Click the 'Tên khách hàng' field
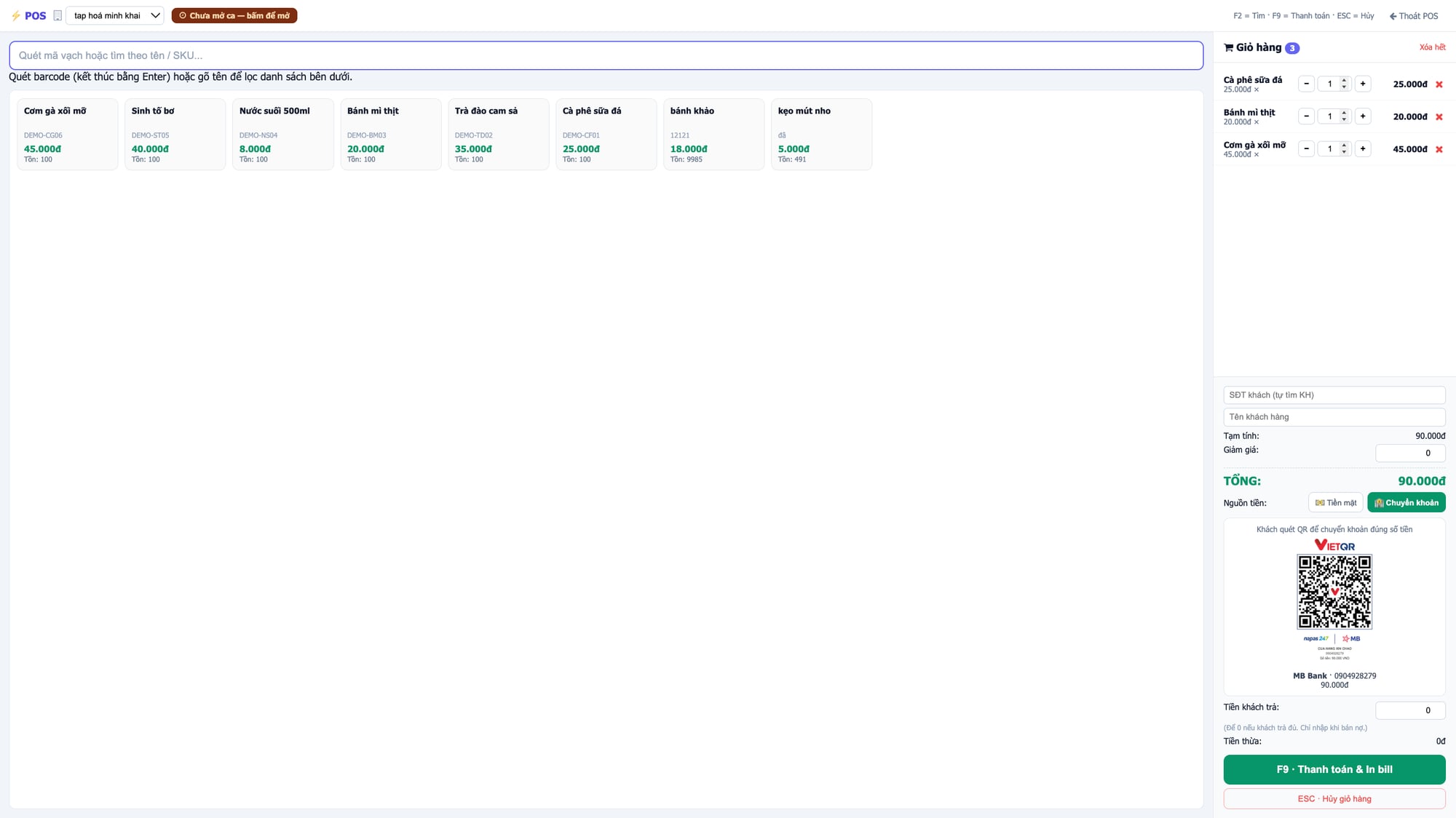 pyautogui.click(x=1334, y=417)
